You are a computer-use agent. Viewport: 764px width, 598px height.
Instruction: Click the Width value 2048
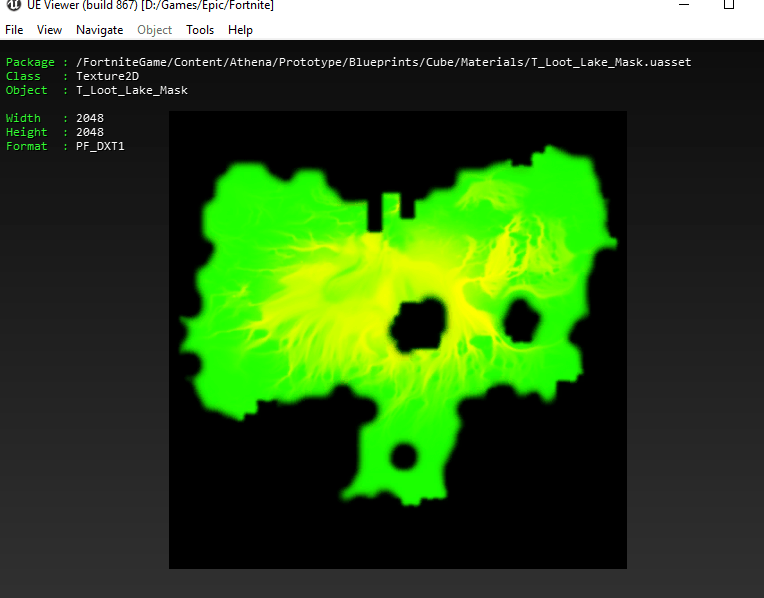pyautogui.click(x=90, y=118)
